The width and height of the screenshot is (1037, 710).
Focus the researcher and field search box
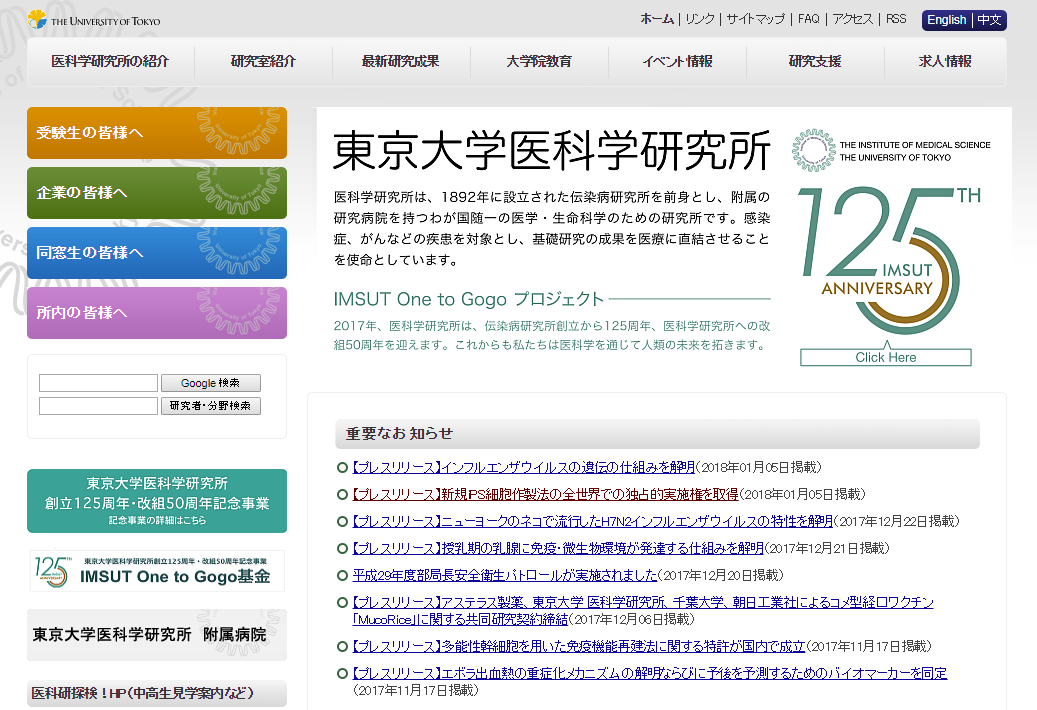(x=99, y=406)
